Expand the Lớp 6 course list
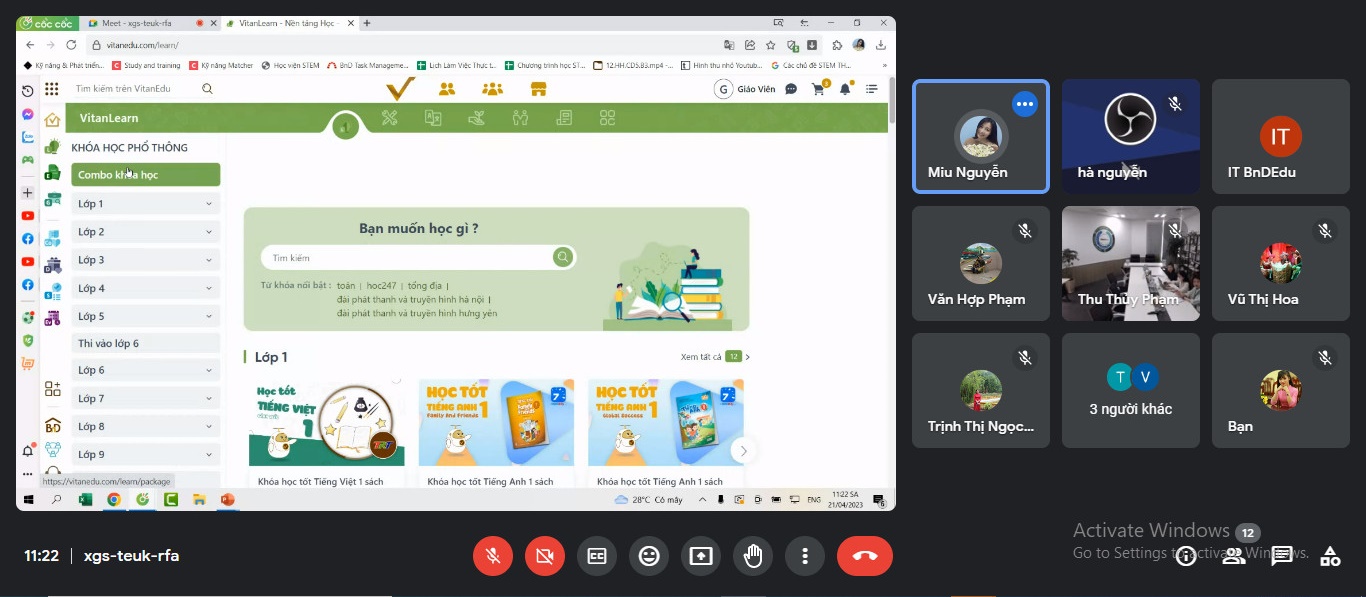Viewport: 1366px width, 597px height. coord(146,370)
